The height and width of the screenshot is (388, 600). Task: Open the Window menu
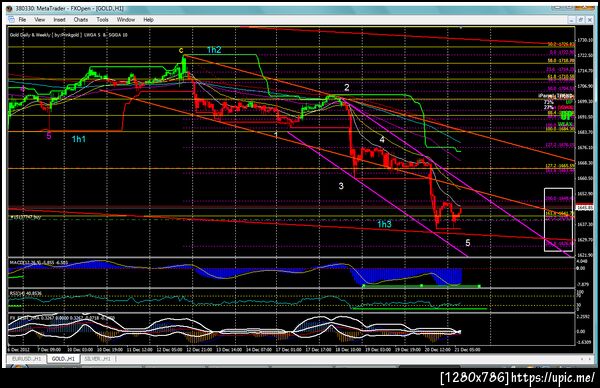tap(126, 20)
